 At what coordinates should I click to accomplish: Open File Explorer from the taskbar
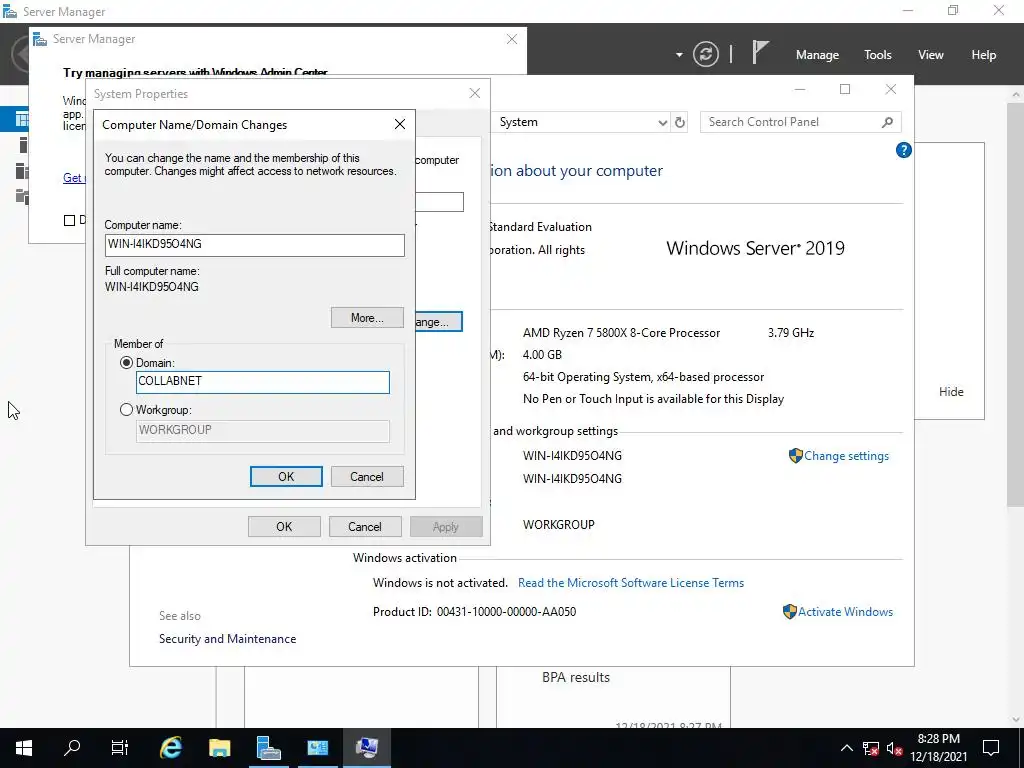219,748
